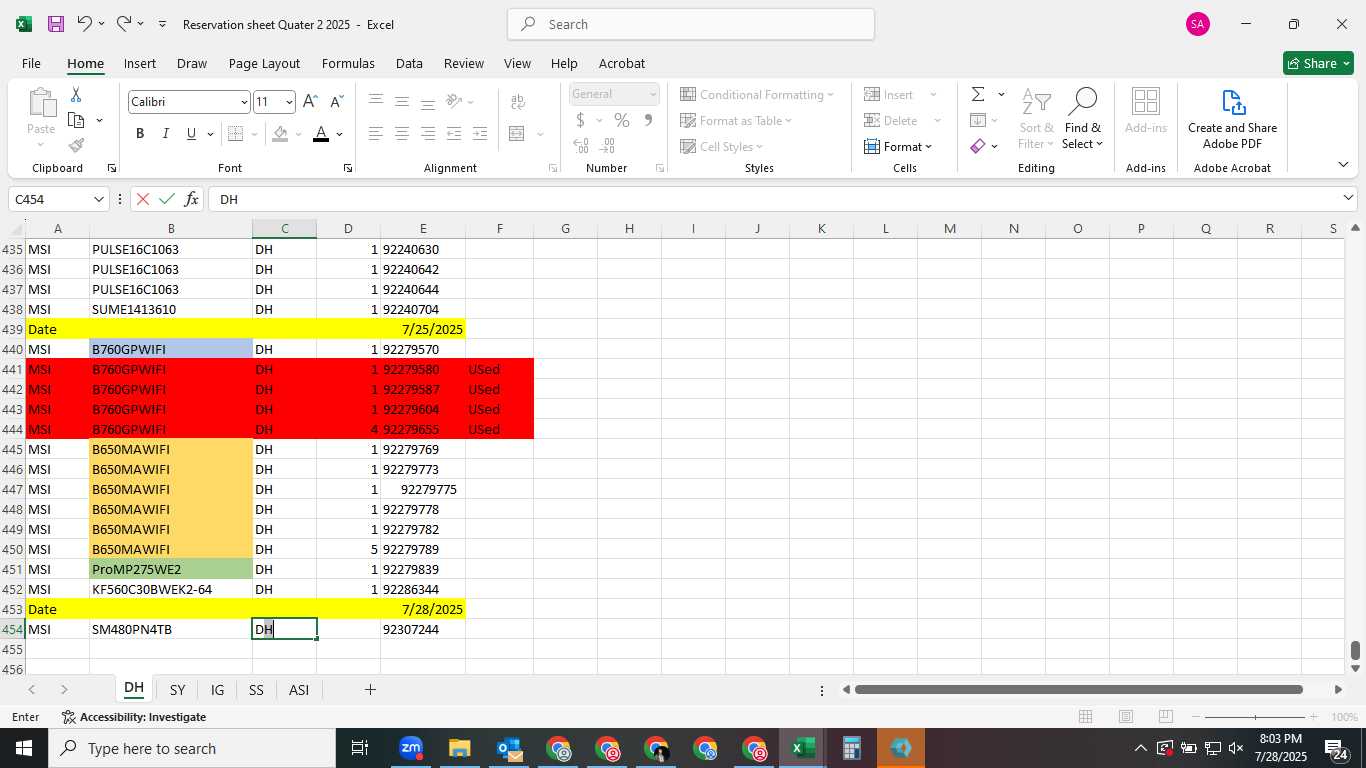Click Increase Font Size icon
Image resolution: width=1366 pixels, height=768 pixels.
tap(310, 102)
